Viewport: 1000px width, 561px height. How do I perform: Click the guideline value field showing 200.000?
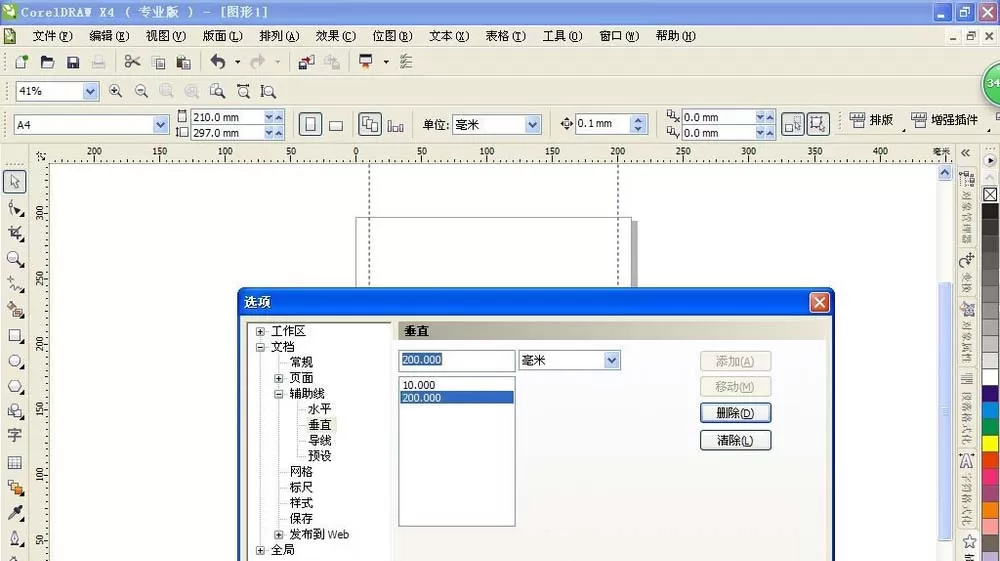457,360
